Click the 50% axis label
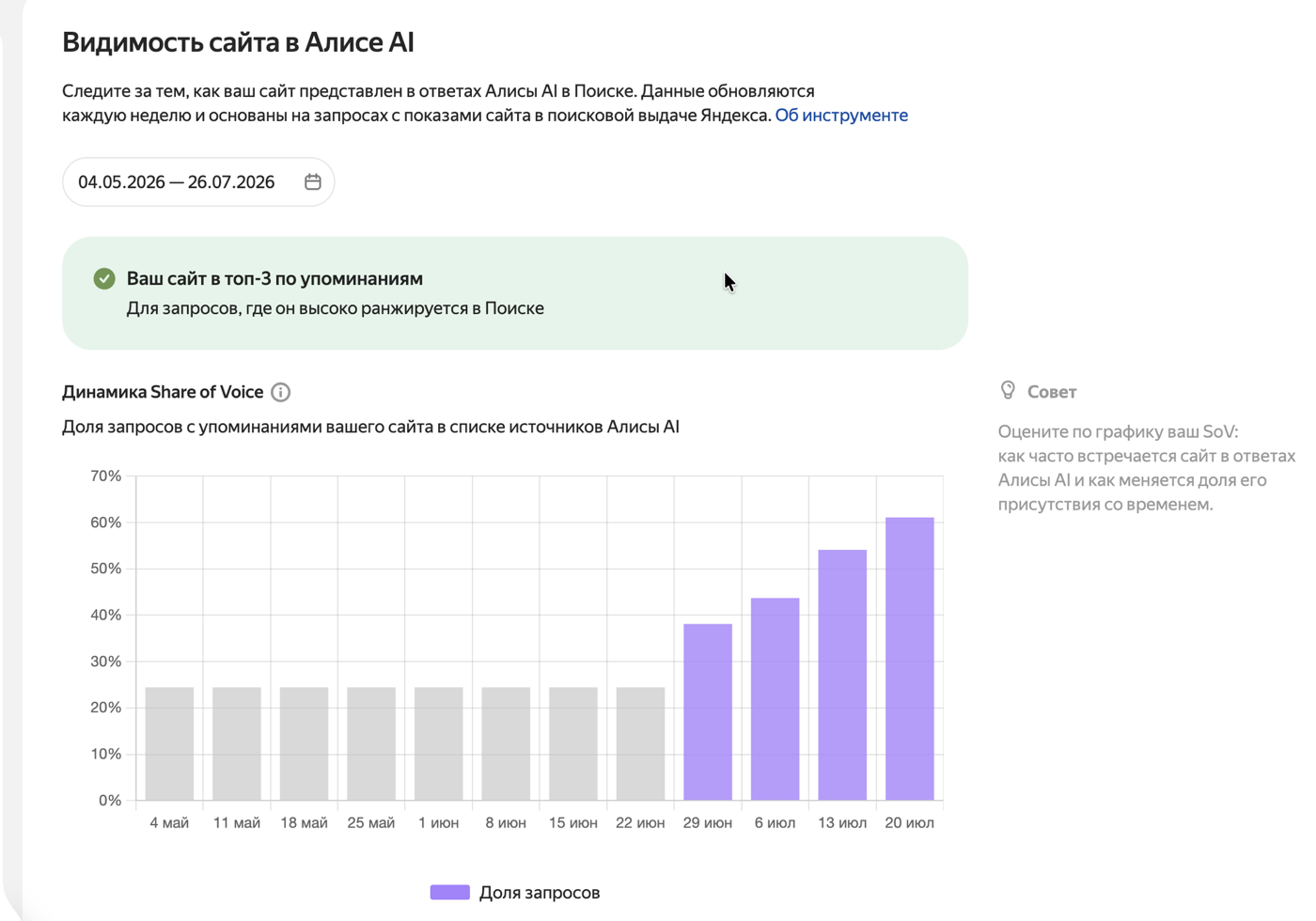The width and height of the screenshot is (1316, 921). pos(106,569)
